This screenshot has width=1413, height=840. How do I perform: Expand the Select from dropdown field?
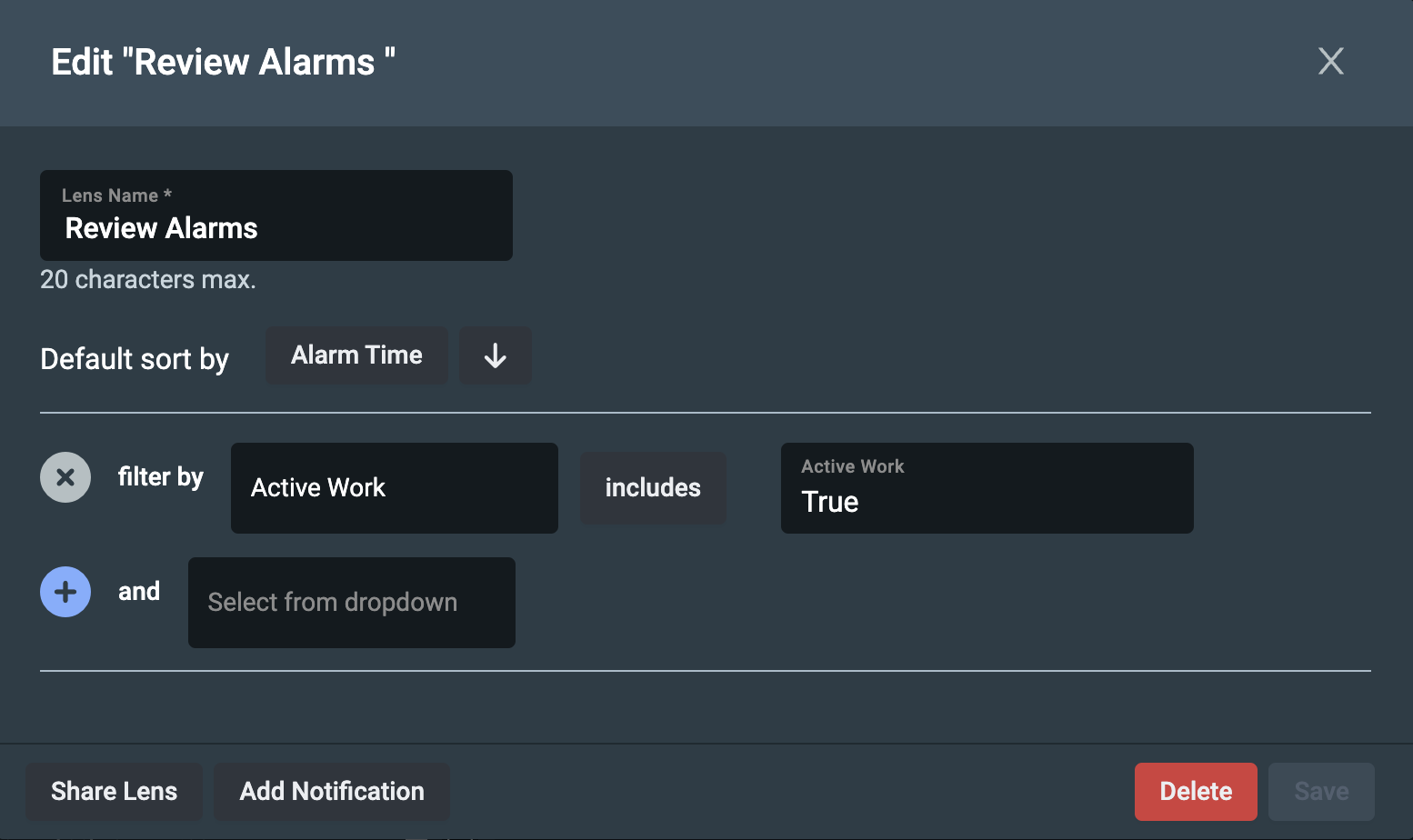[x=351, y=603]
